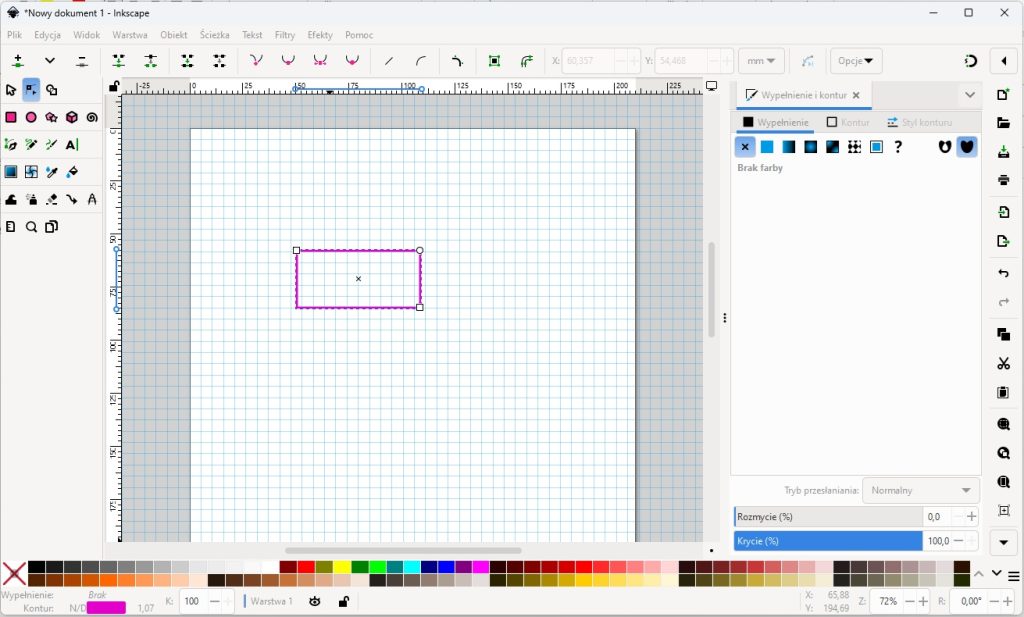1024x617 pixels.
Task: Open the Tryb przesłaniania Normalny dropdown
Action: 921,490
